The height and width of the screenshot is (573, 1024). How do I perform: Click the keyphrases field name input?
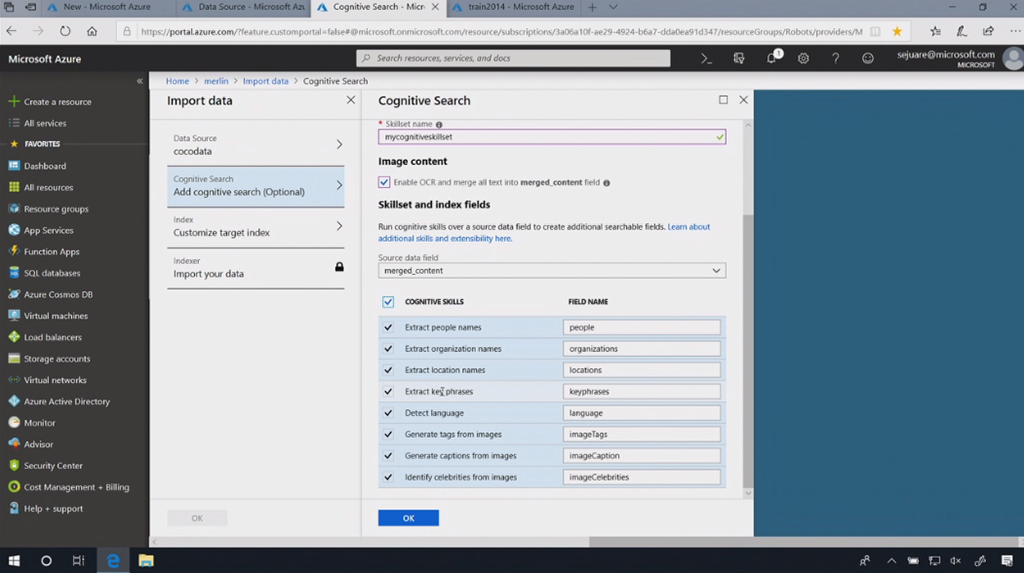click(x=642, y=392)
